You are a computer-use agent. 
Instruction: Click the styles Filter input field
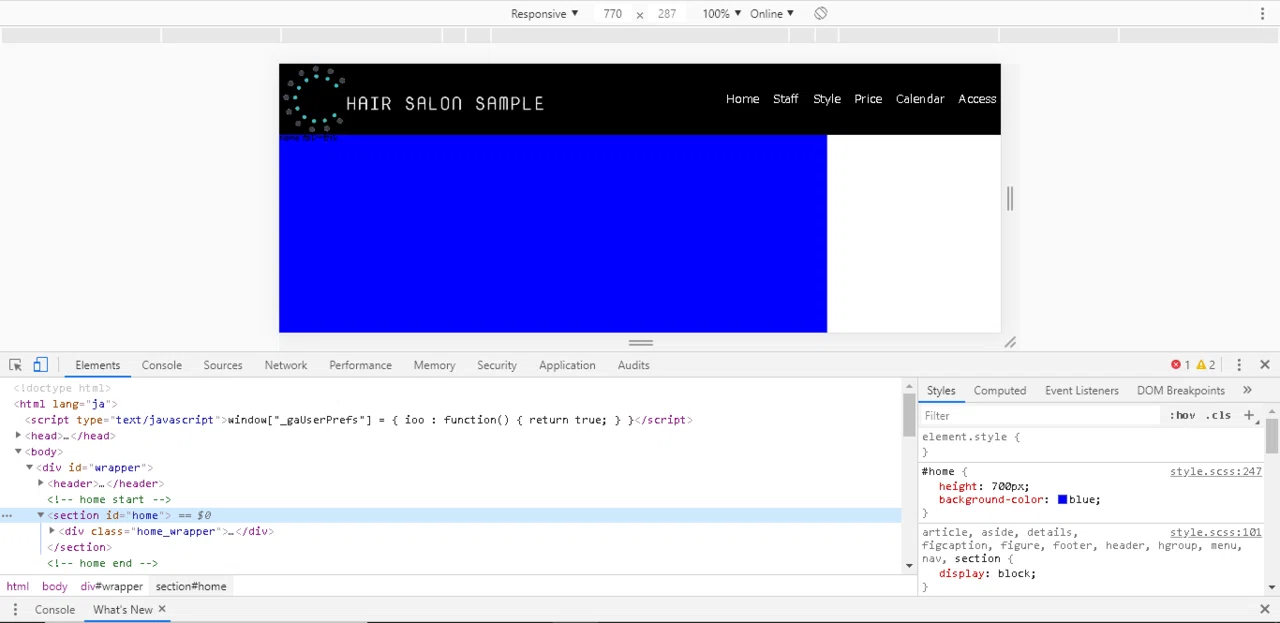pyautogui.click(x=1040, y=415)
